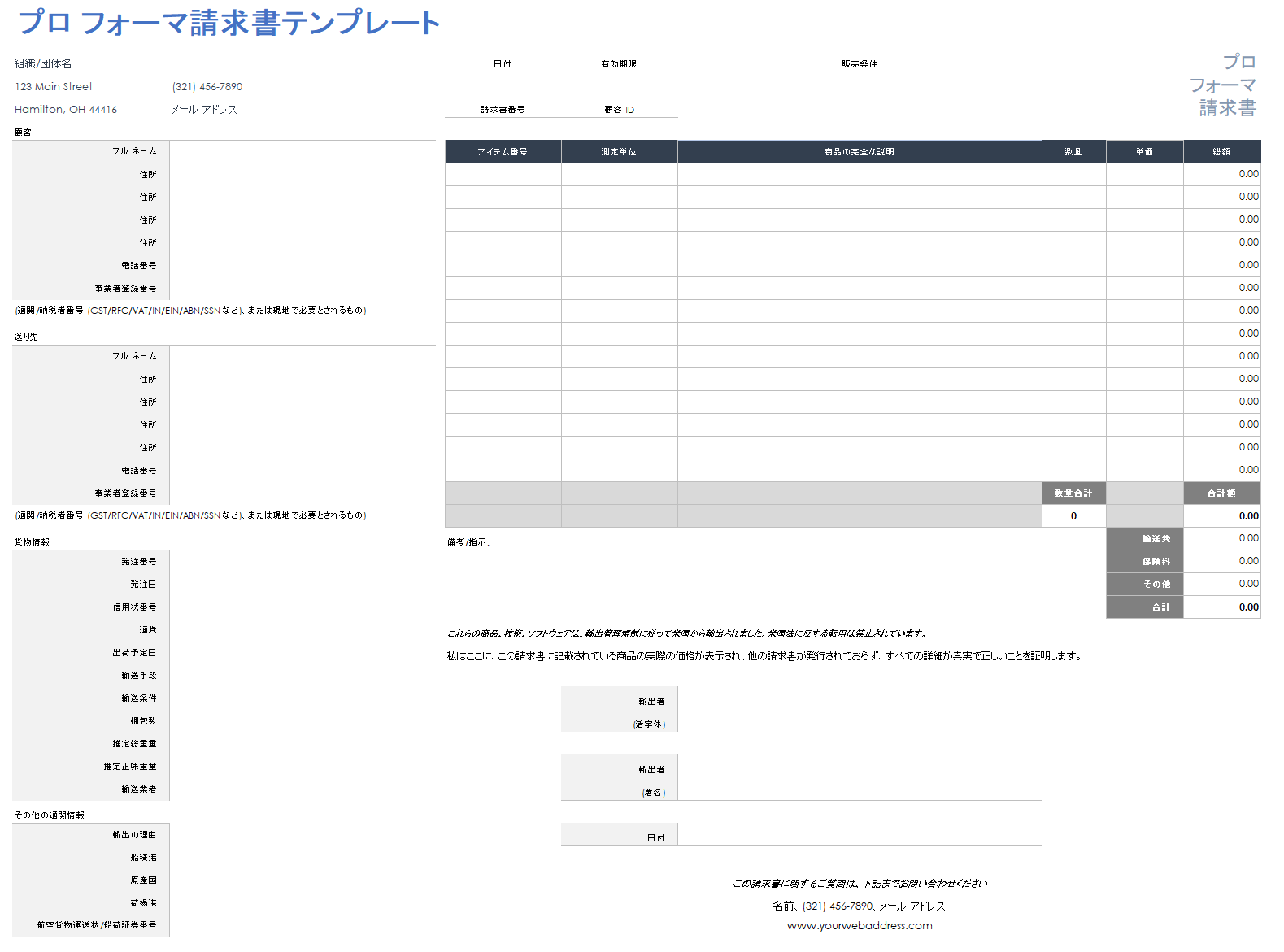The height and width of the screenshot is (952, 1284).
Task: Click the signature line beside (署名)
Action: [860, 777]
